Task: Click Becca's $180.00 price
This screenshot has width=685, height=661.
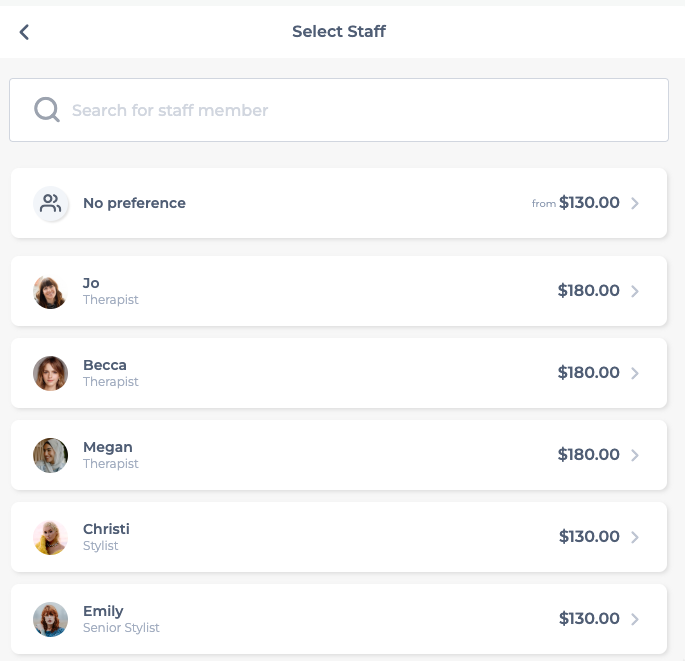Action: pos(588,373)
